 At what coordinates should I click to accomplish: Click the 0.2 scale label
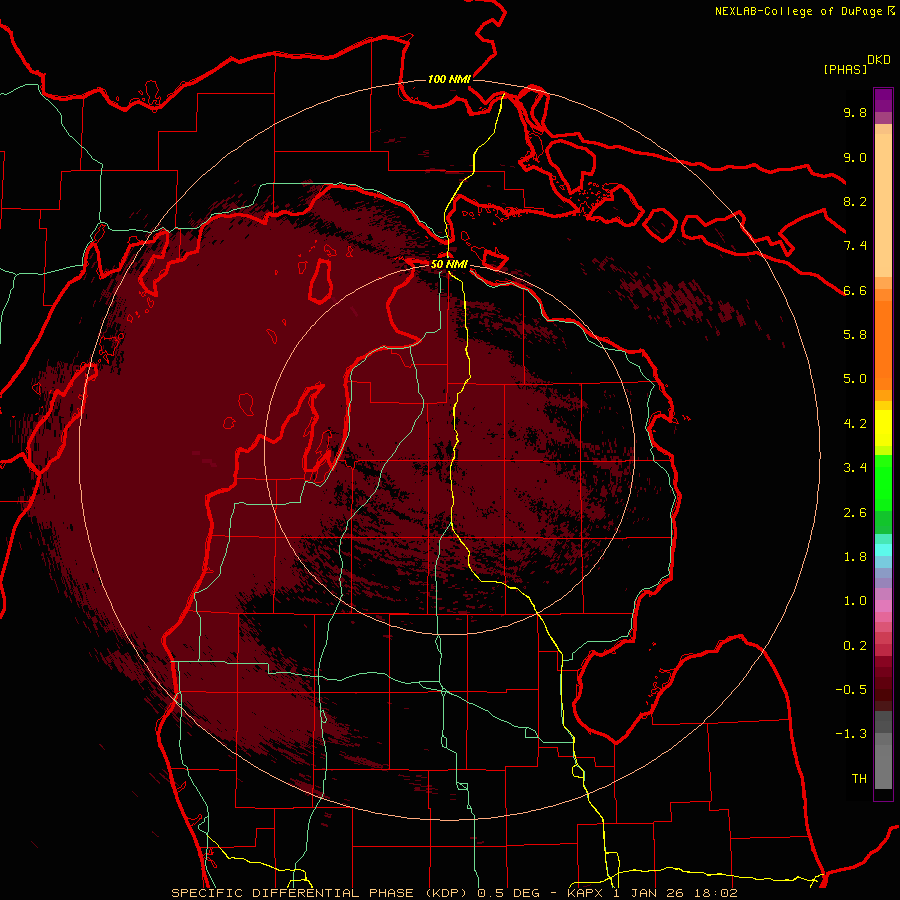coord(855,646)
